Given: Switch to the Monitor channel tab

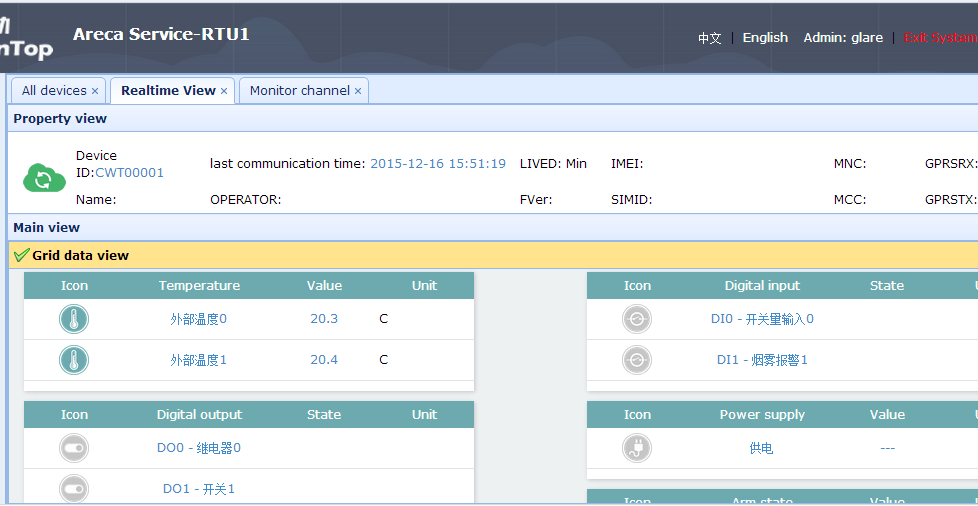Looking at the screenshot, I should pyautogui.click(x=299, y=90).
